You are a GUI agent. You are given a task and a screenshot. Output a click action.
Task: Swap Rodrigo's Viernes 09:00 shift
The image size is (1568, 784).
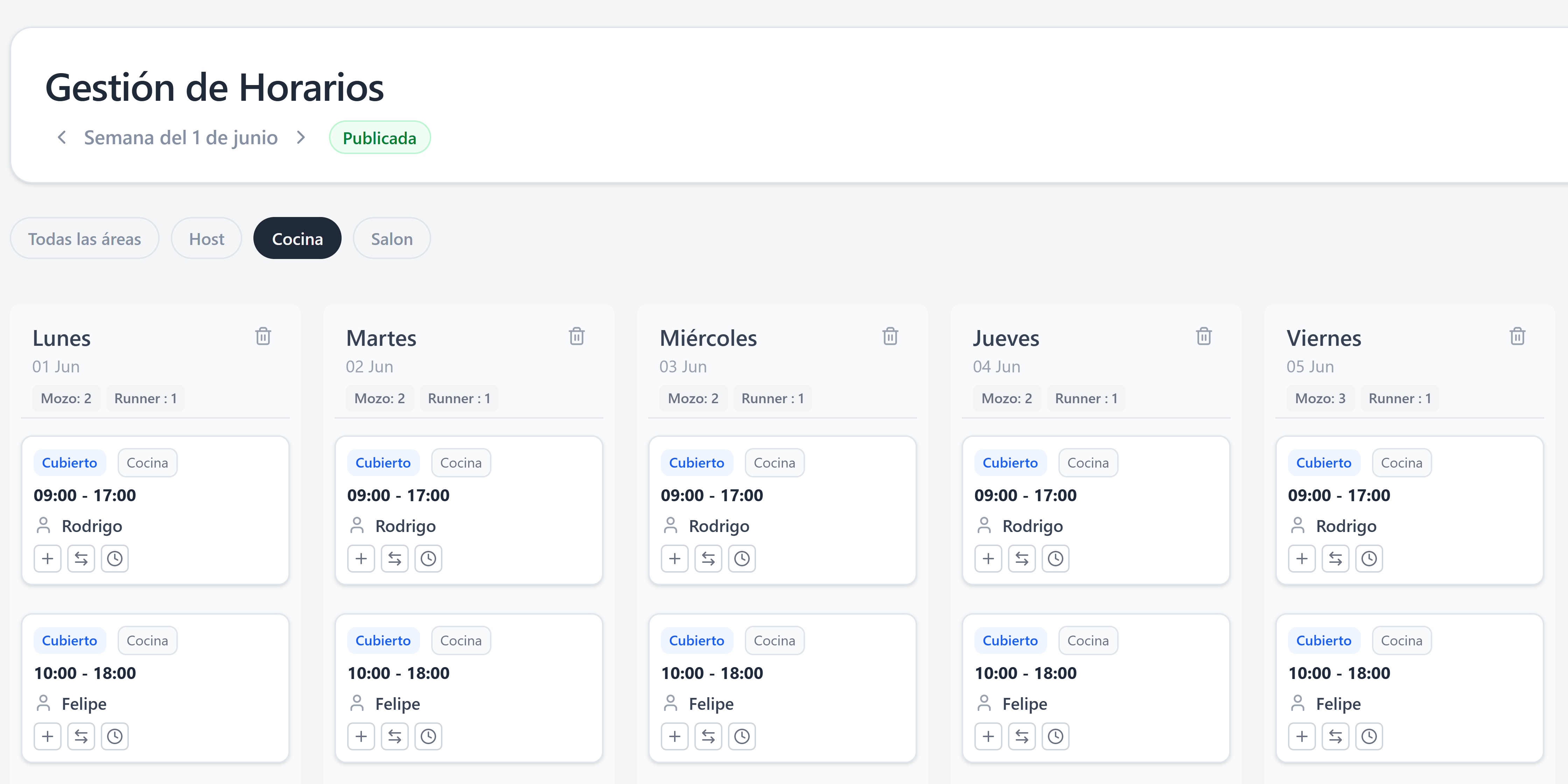point(1335,558)
